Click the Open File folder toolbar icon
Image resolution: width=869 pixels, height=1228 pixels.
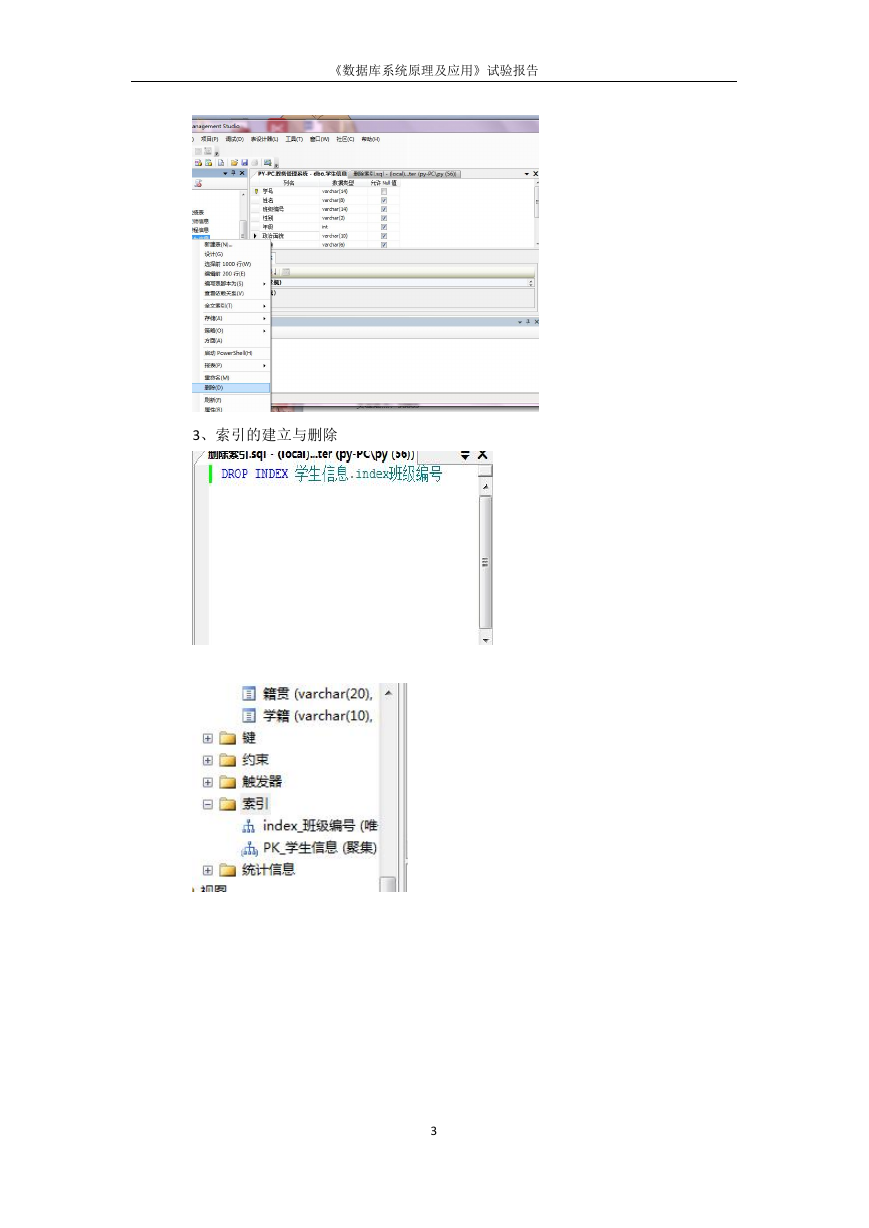234,162
